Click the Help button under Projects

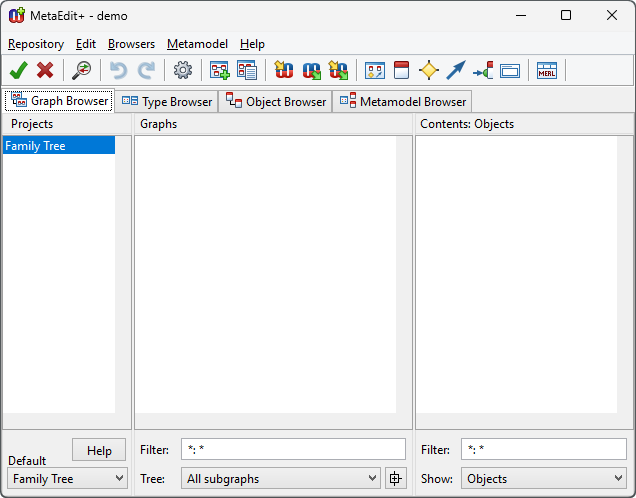point(99,450)
